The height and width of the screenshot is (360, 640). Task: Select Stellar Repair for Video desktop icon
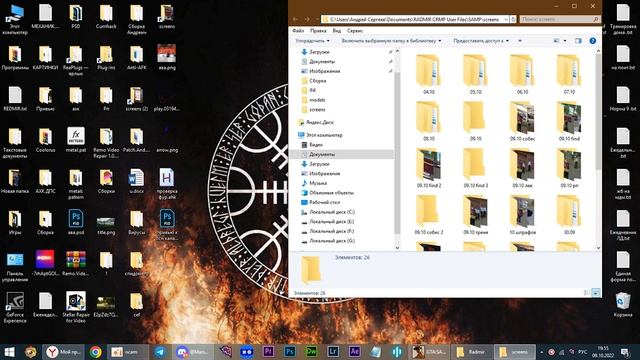(x=76, y=307)
